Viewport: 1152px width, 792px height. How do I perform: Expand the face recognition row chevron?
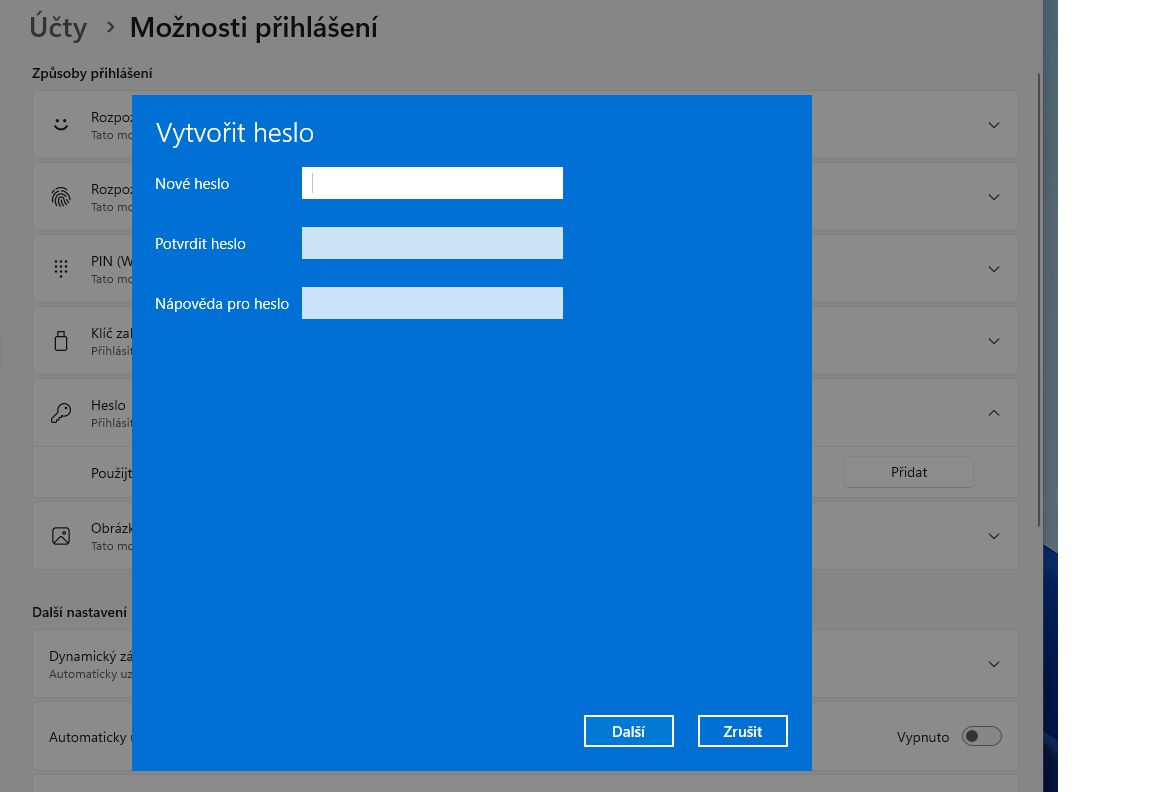(993, 125)
